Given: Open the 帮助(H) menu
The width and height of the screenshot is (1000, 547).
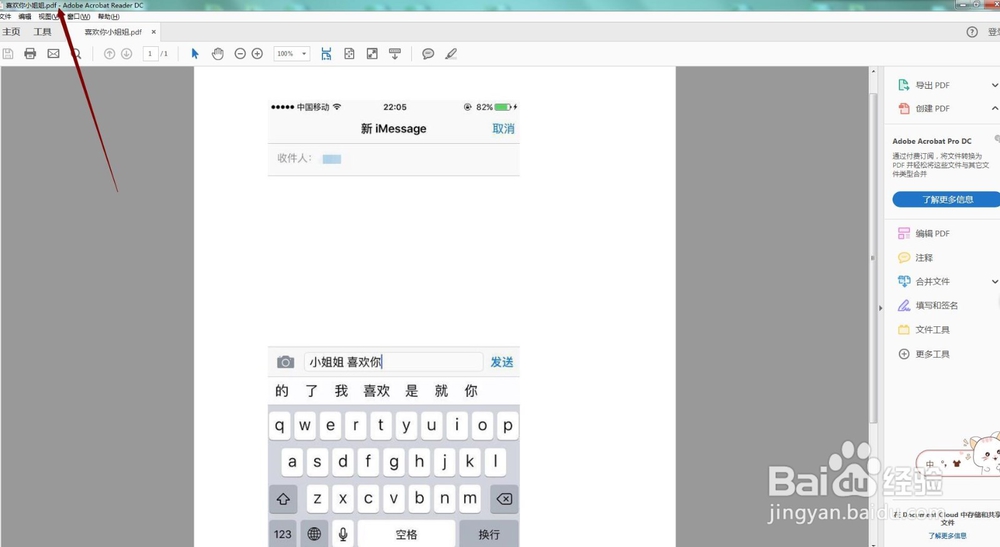Looking at the screenshot, I should click(108, 17).
